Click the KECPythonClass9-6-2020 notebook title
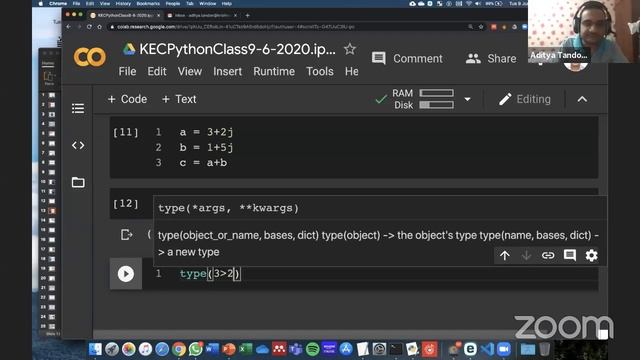This screenshot has height=360, width=640. point(237,49)
